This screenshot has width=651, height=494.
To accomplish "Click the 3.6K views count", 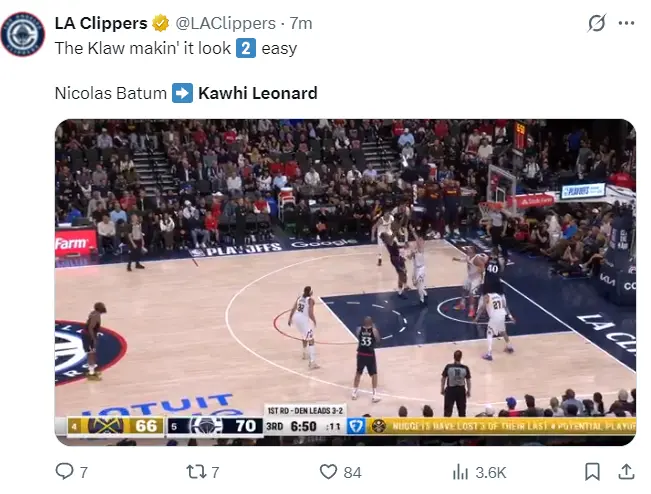I will pyautogui.click(x=491, y=472).
